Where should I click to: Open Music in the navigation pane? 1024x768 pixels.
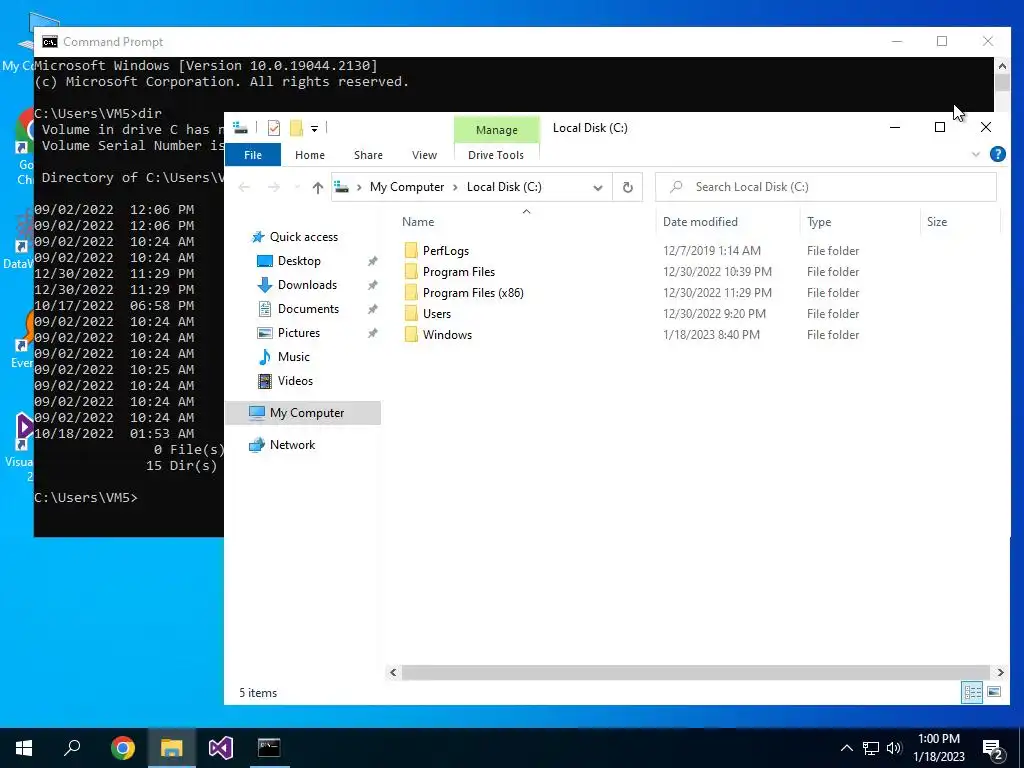[293, 357]
